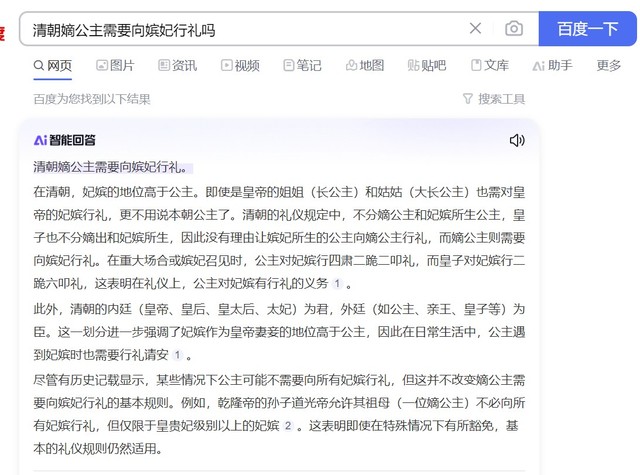Screen dimensions: 640x475
Task: Open citation 1 after 行礼请安
Action: pyautogui.click(x=177, y=355)
